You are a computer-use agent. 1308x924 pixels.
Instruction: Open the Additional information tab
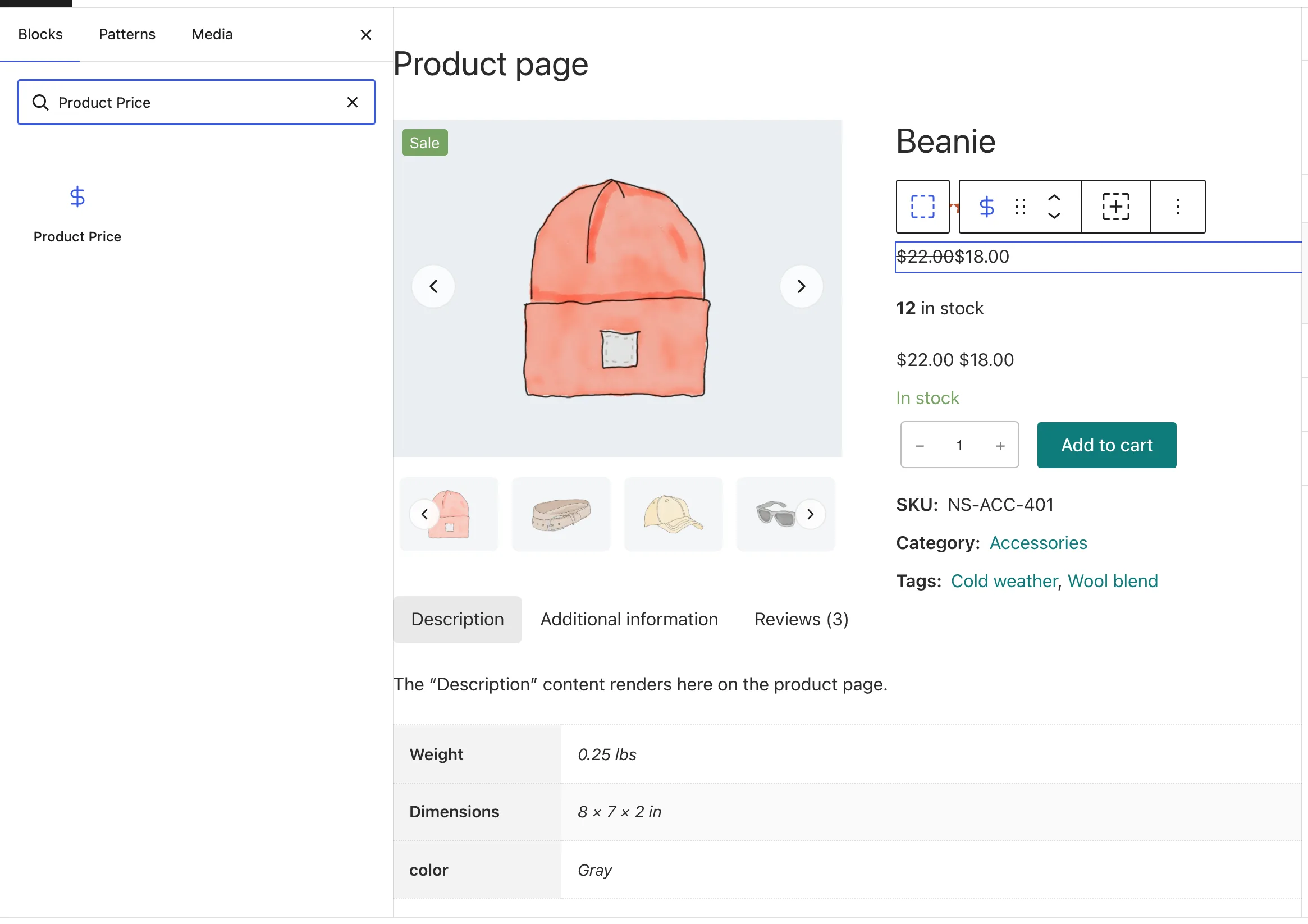coord(629,620)
